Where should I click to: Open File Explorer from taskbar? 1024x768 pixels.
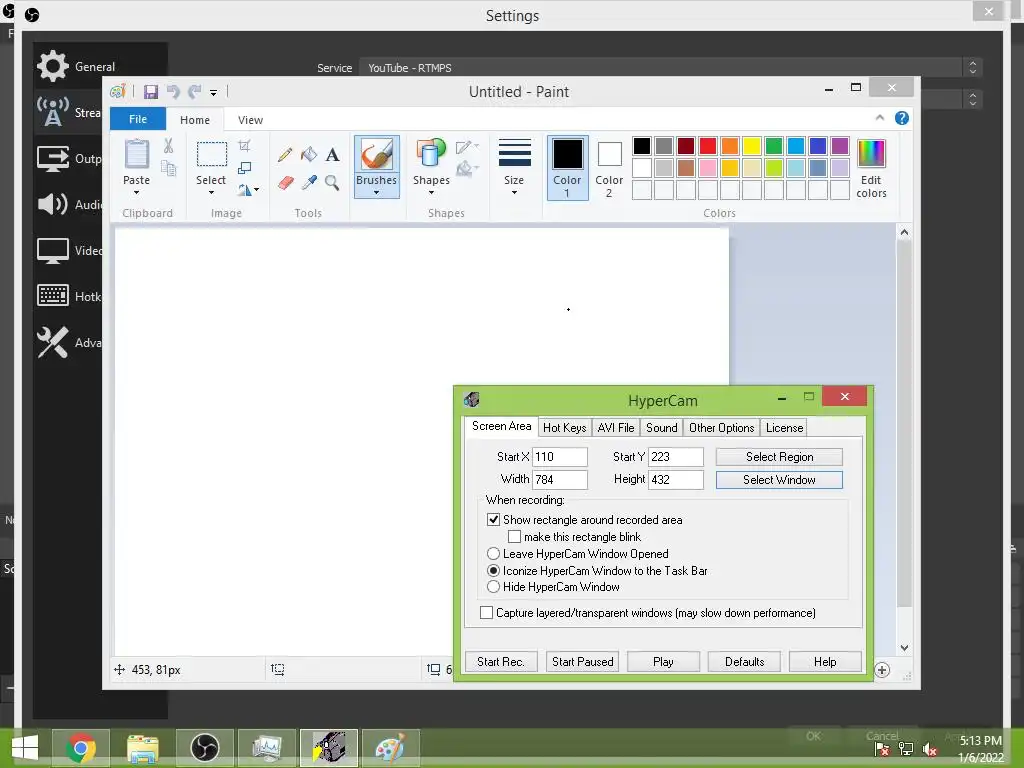pyautogui.click(x=142, y=748)
